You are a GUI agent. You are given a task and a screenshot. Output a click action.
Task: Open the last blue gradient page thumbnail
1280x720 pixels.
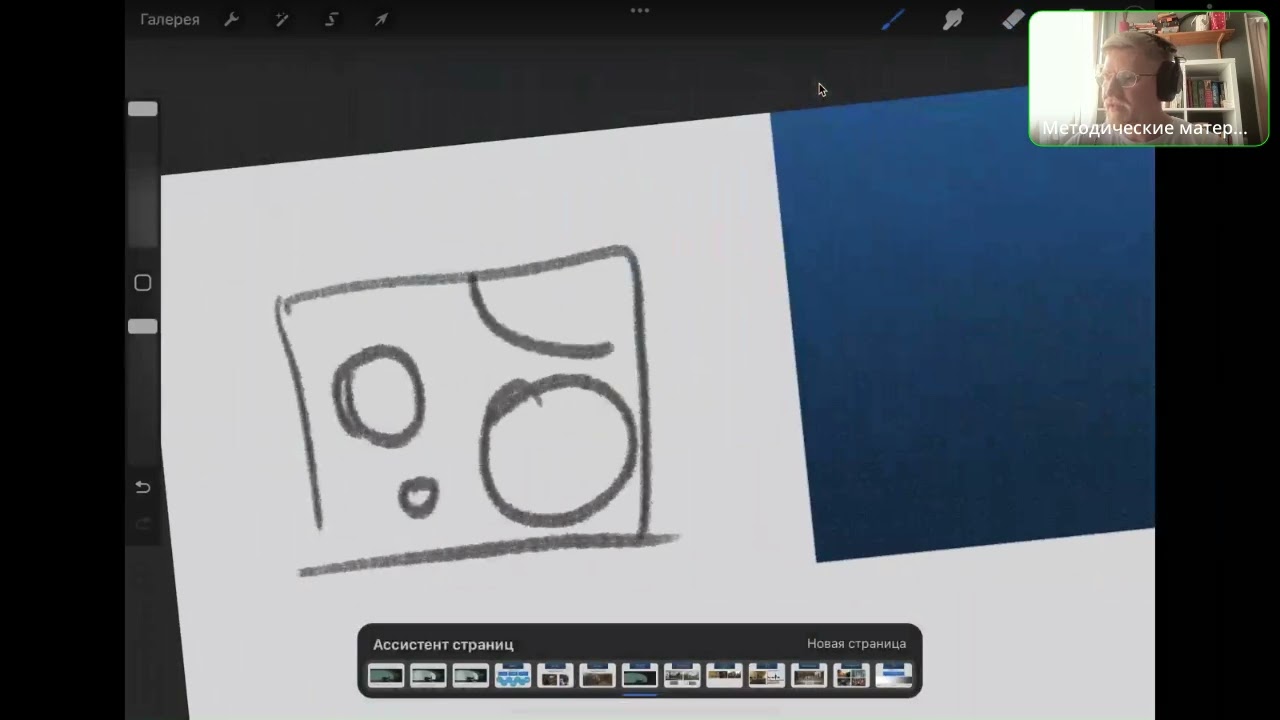click(894, 676)
